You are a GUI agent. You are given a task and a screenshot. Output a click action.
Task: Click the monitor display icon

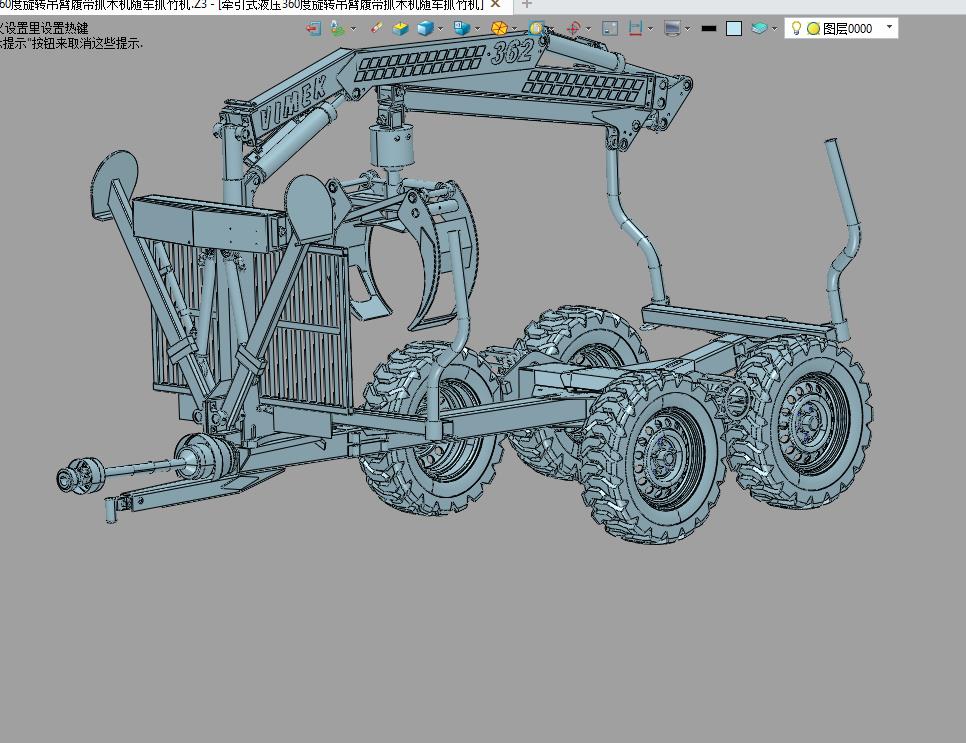pyautogui.click(x=672, y=28)
